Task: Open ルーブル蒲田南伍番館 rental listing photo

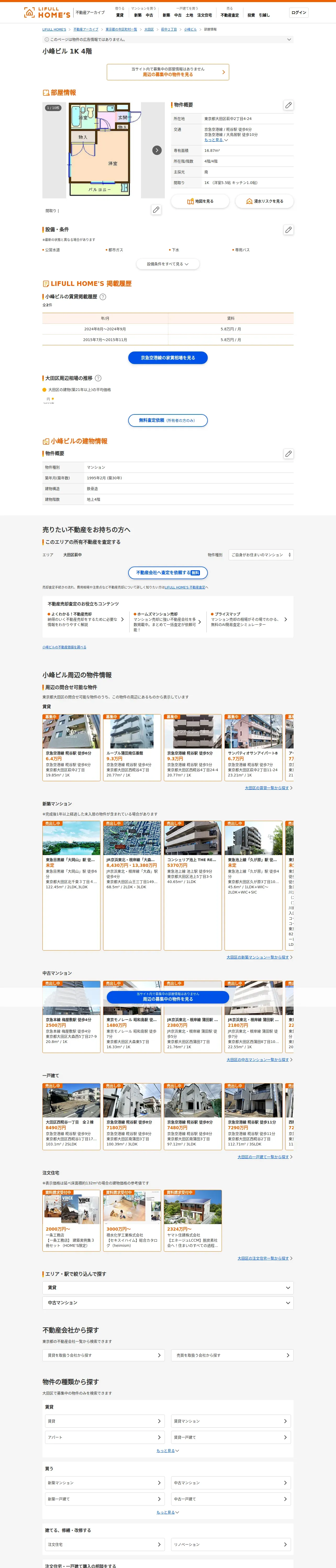Action: coord(132,732)
